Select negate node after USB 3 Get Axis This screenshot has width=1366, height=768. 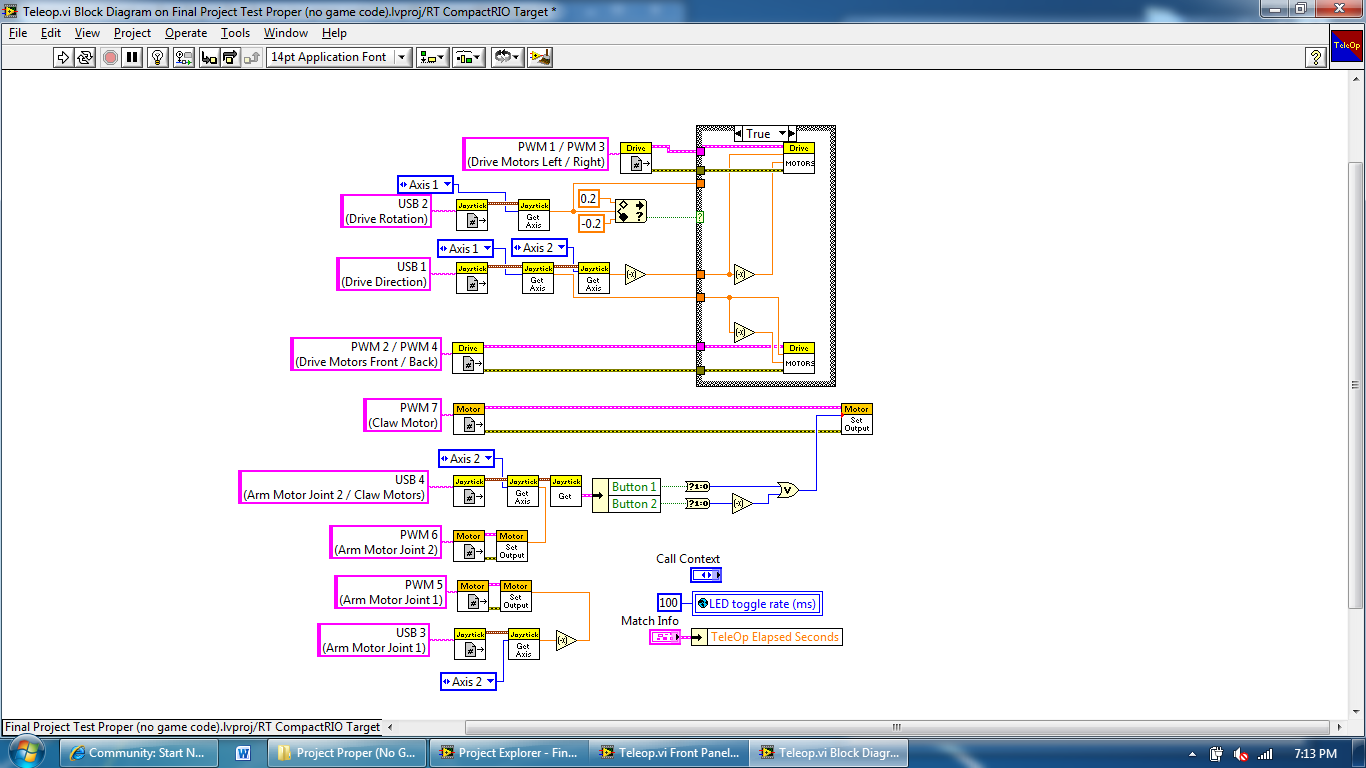pos(566,640)
